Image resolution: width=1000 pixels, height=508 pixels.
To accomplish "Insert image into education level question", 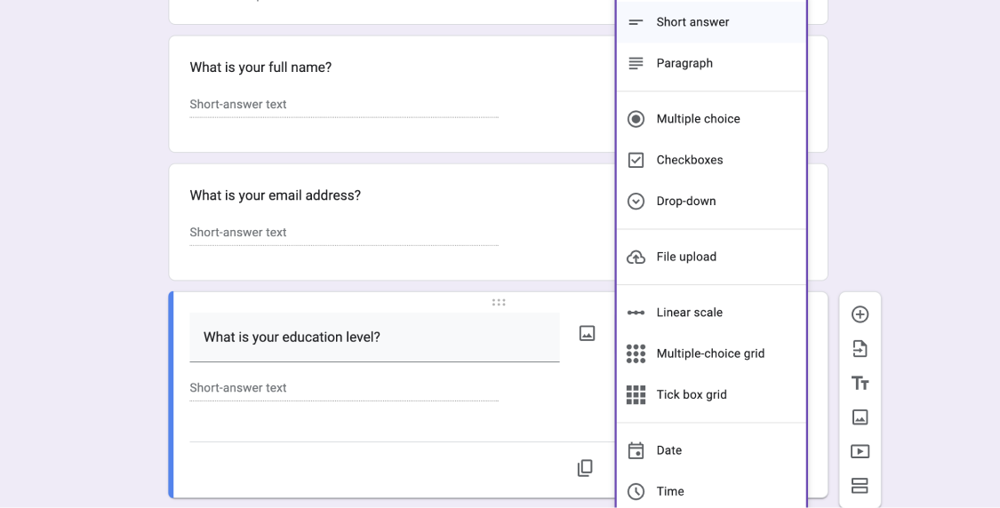I will (x=587, y=333).
